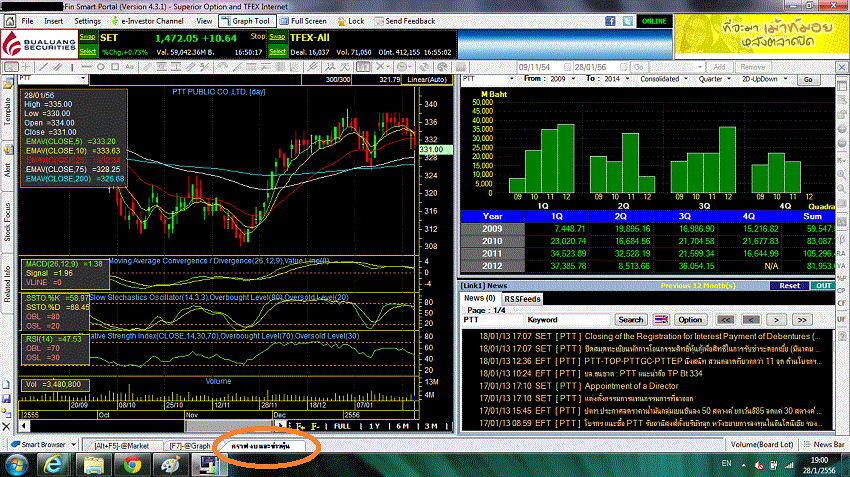
Task: Toggle news language flag icon
Action: [661, 320]
